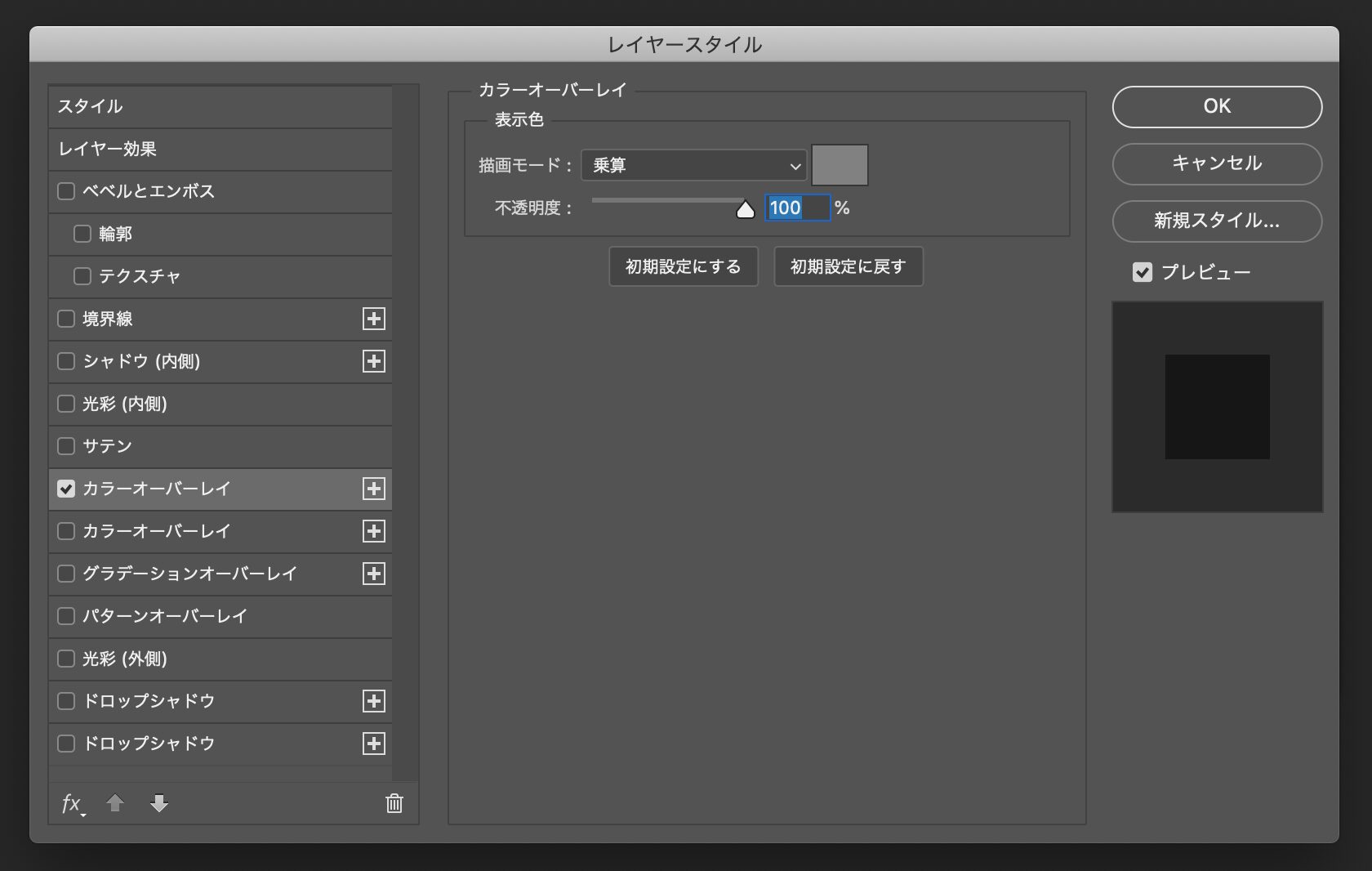Click plus icon on checked カラーオーバーレイ row
This screenshot has height=871, width=1372.
coord(374,489)
